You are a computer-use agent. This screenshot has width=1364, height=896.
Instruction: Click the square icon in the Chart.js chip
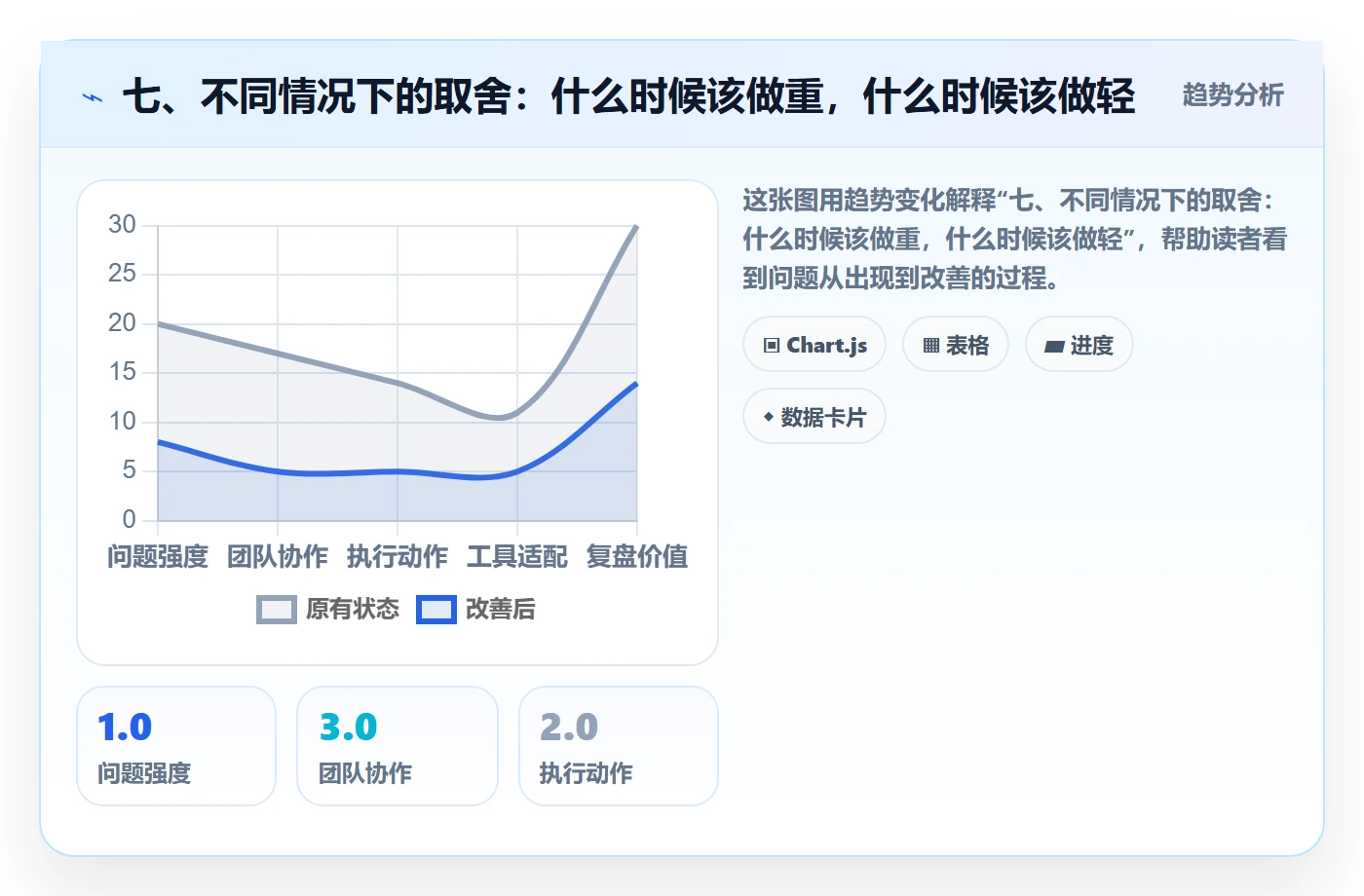click(x=772, y=346)
